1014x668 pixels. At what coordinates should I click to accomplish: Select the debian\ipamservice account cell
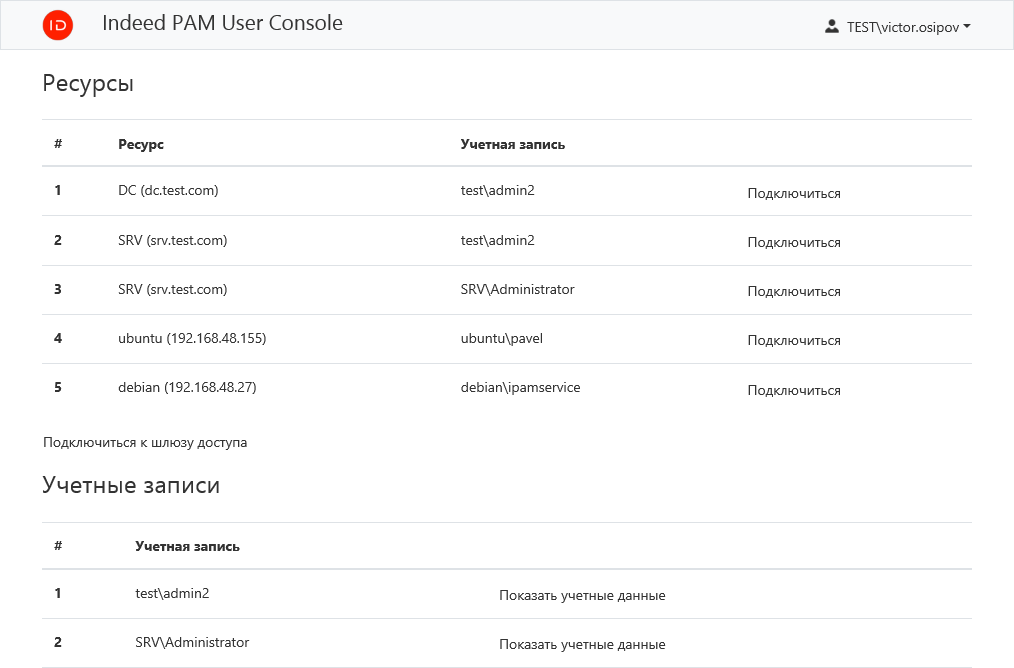520,387
